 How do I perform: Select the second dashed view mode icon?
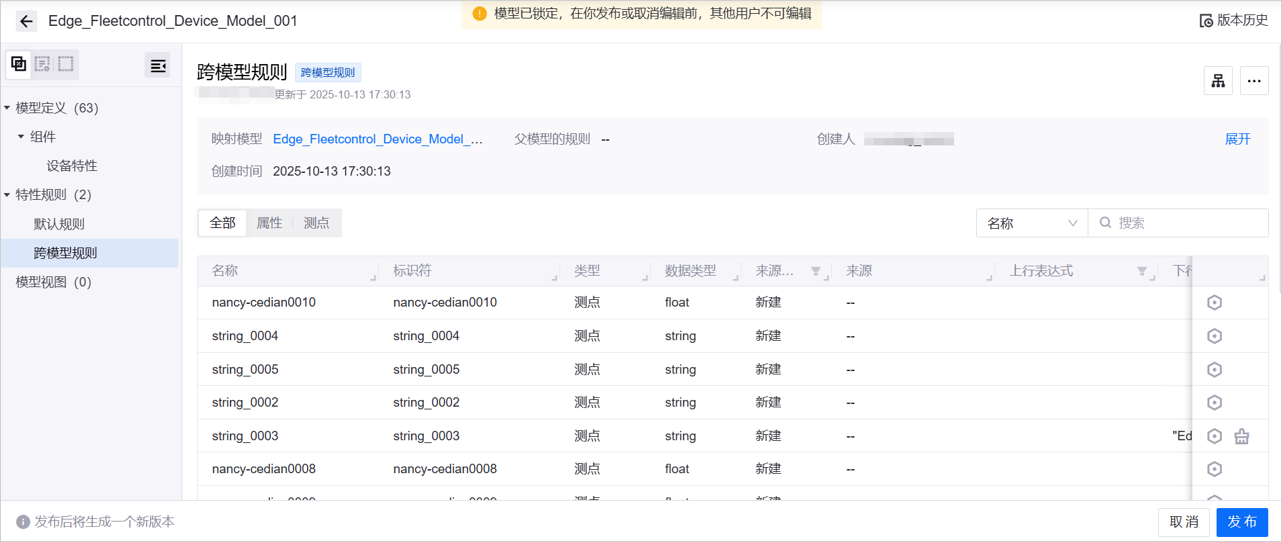click(42, 64)
